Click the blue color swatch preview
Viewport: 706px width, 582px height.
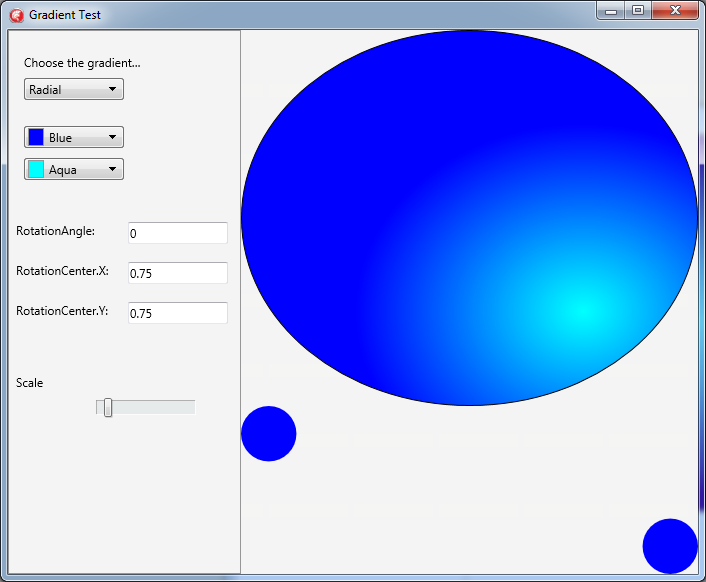(36, 137)
